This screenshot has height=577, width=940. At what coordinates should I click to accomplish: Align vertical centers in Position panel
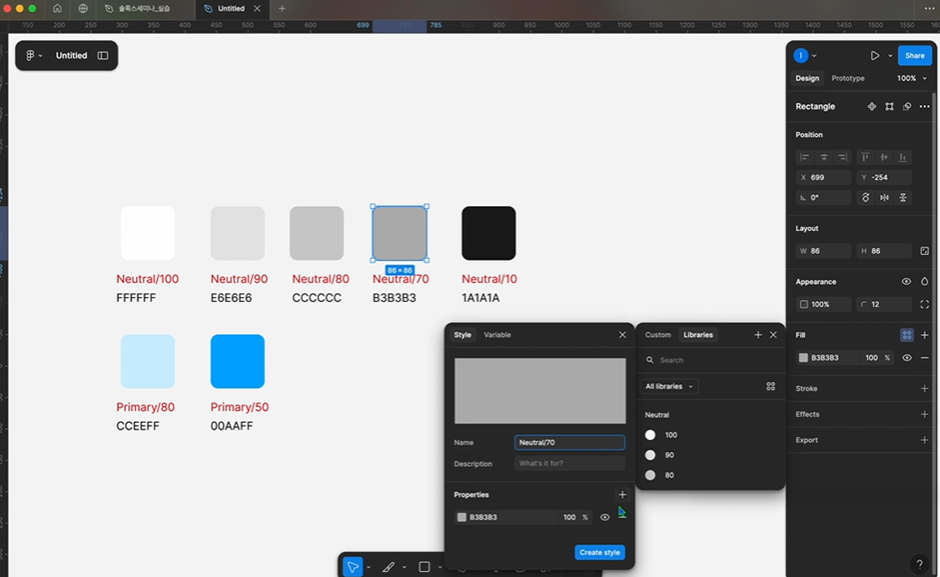pos(884,157)
